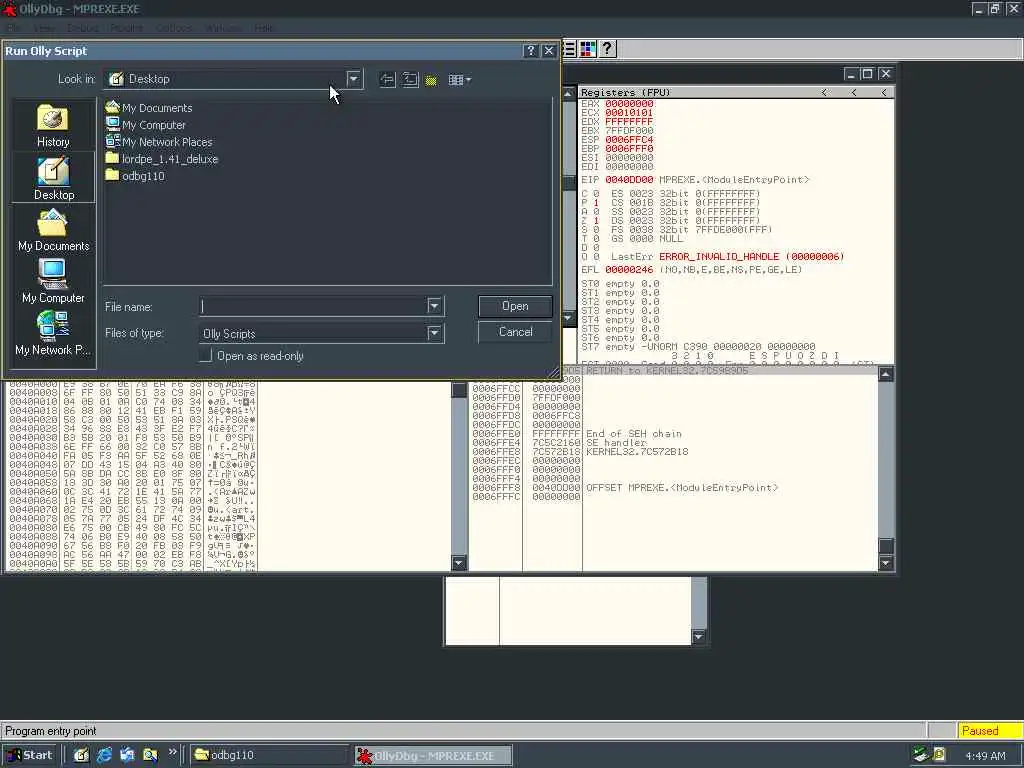This screenshot has width=1024, height=768.
Task: Select the EFL flags value 00000246
Action: coord(629,270)
